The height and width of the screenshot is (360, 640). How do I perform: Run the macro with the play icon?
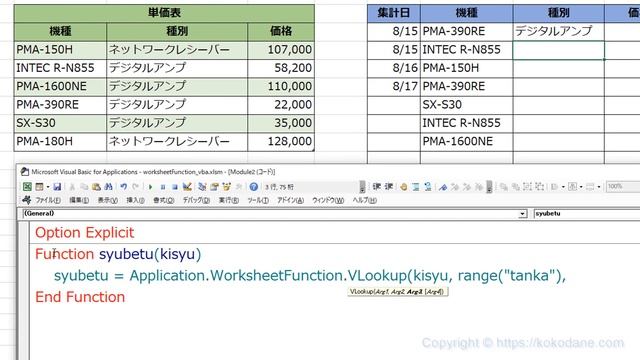(151, 187)
